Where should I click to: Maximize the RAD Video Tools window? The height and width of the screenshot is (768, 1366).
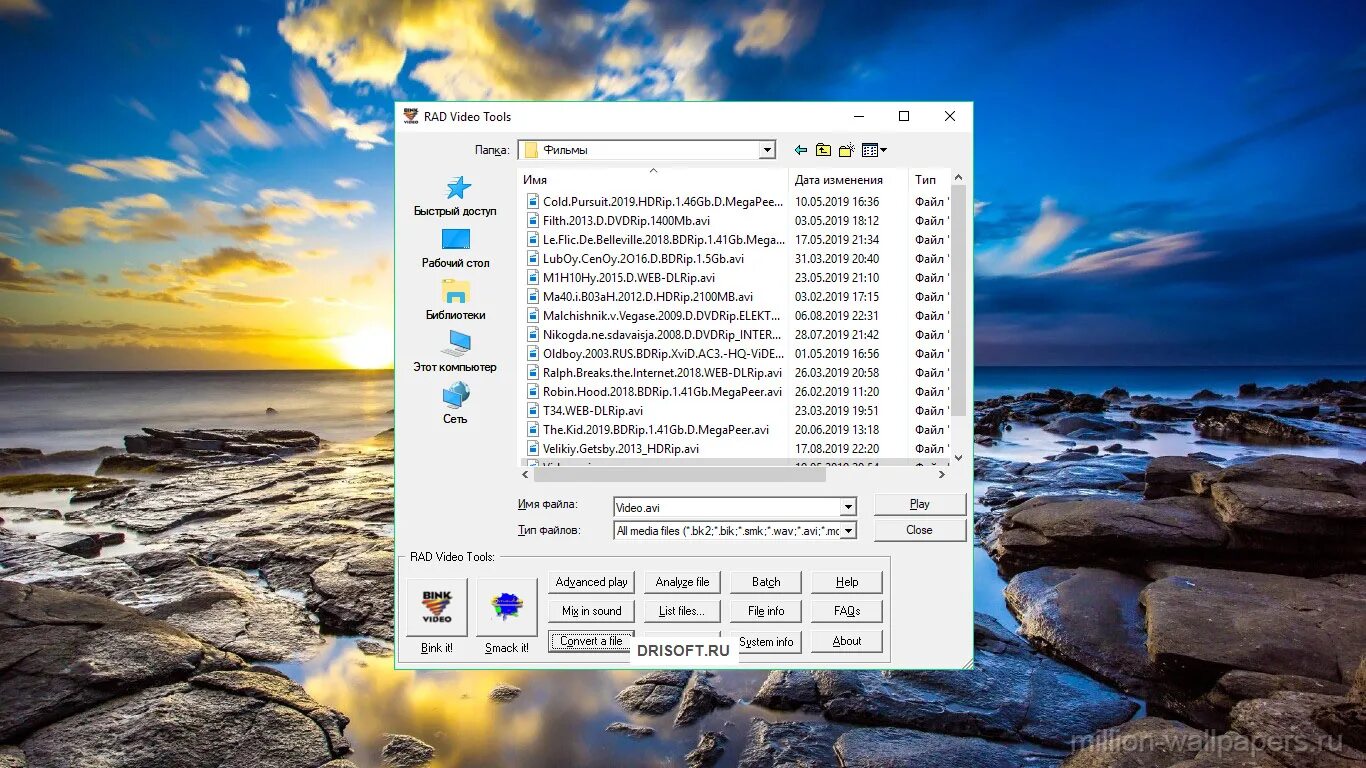[x=904, y=116]
